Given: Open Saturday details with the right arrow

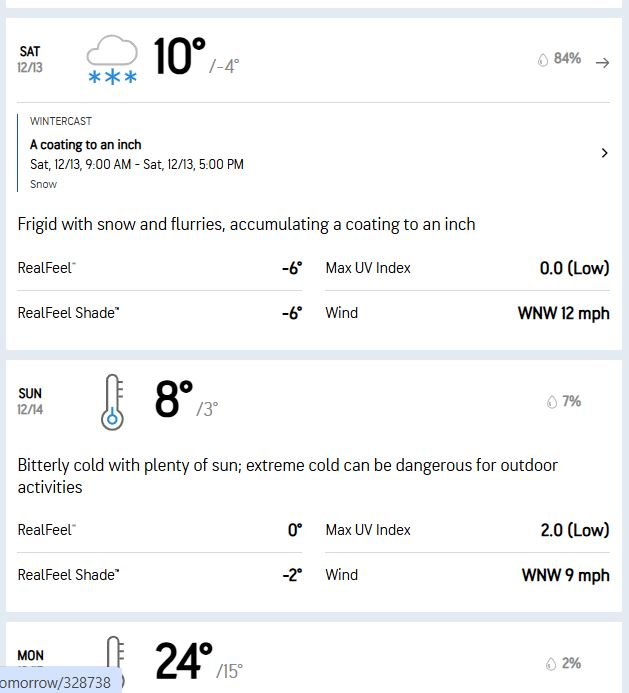Looking at the screenshot, I should coord(602,62).
